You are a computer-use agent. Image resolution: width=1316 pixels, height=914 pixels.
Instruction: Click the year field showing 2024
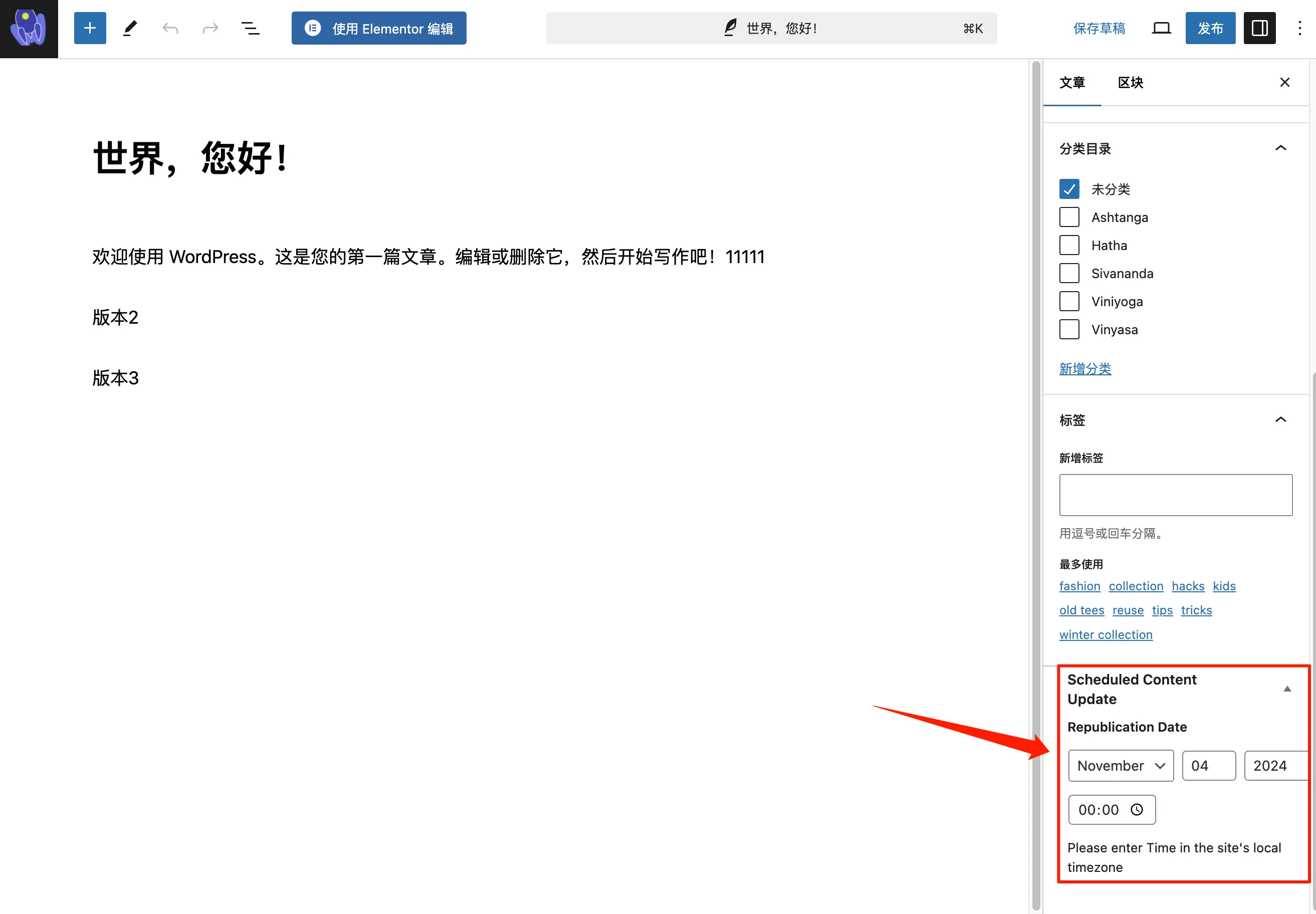click(x=1276, y=766)
